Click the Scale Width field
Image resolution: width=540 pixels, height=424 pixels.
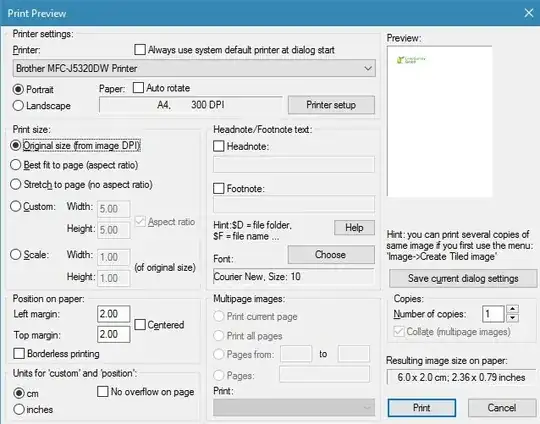click(114, 257)
